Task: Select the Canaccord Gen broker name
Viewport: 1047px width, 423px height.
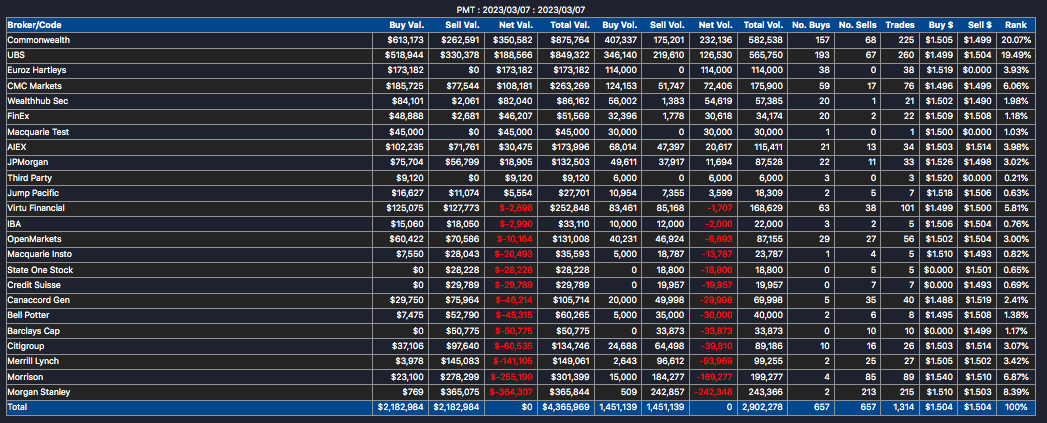Action: [38, 301]
